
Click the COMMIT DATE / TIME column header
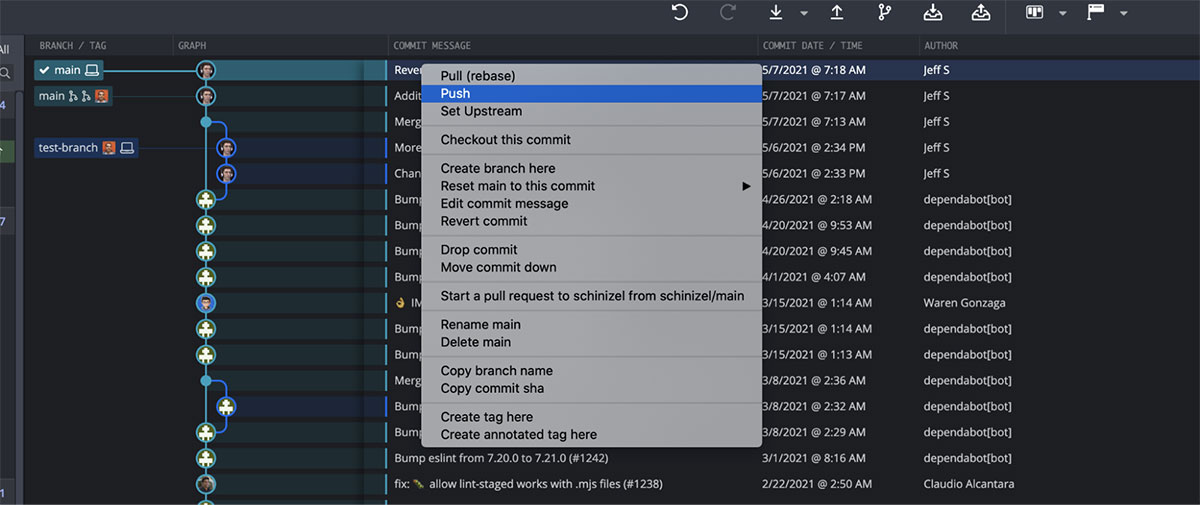coord(812,46)
